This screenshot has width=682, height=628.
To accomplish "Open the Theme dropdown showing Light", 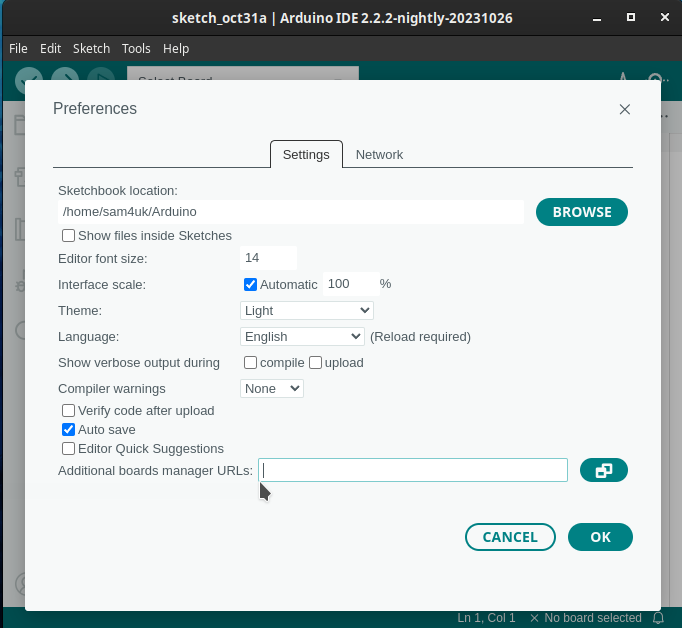I will (x=307, y=311).
